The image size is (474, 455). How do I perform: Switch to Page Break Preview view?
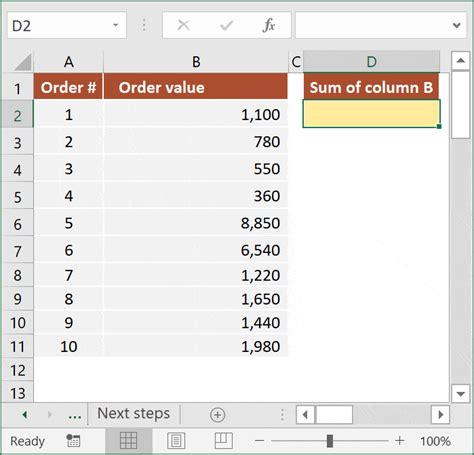223,441
